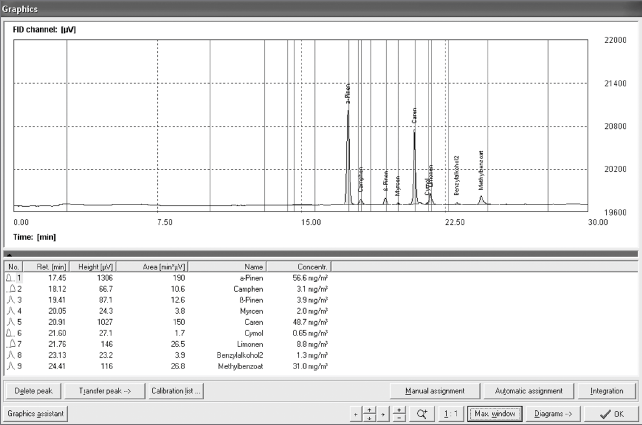
Task: Click peak icon of row 2 Camphen
Action: [11, 289]
